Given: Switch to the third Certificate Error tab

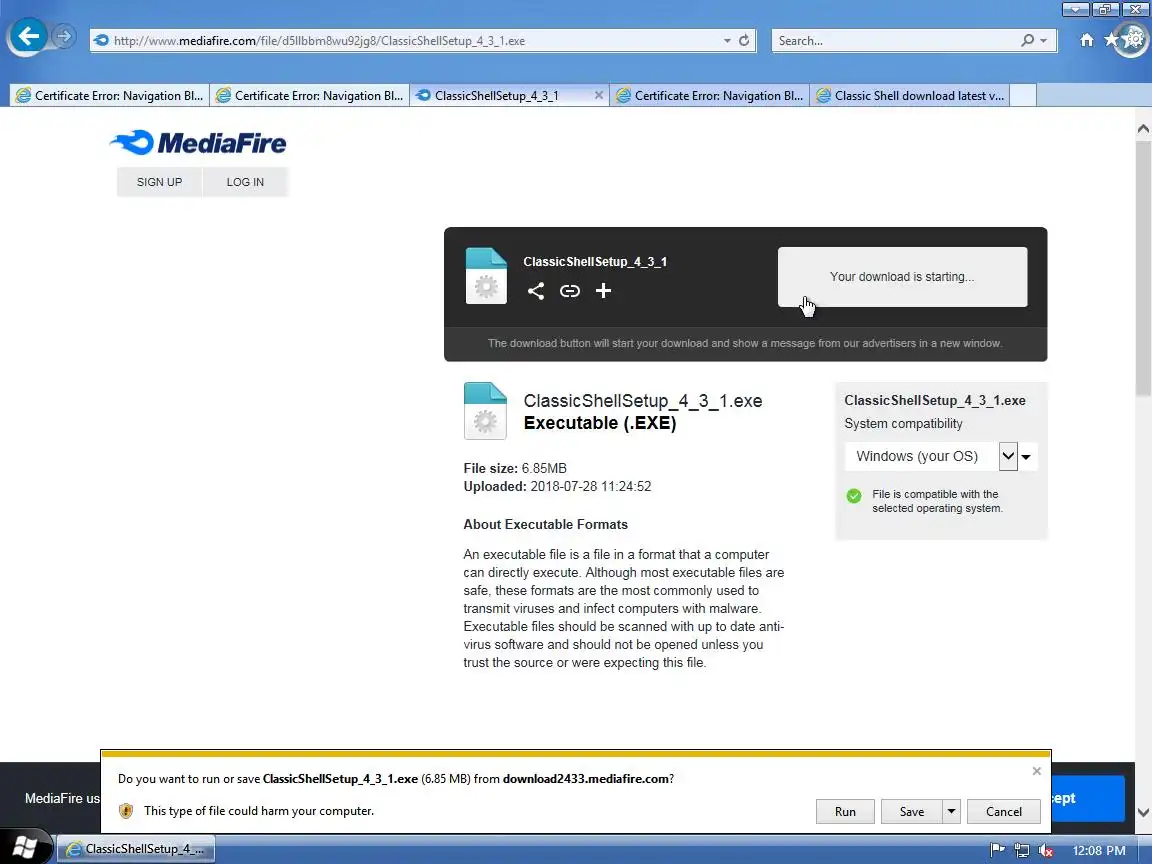Looking at the screenshot, I should pyautogui.click(x=710, y=96).
